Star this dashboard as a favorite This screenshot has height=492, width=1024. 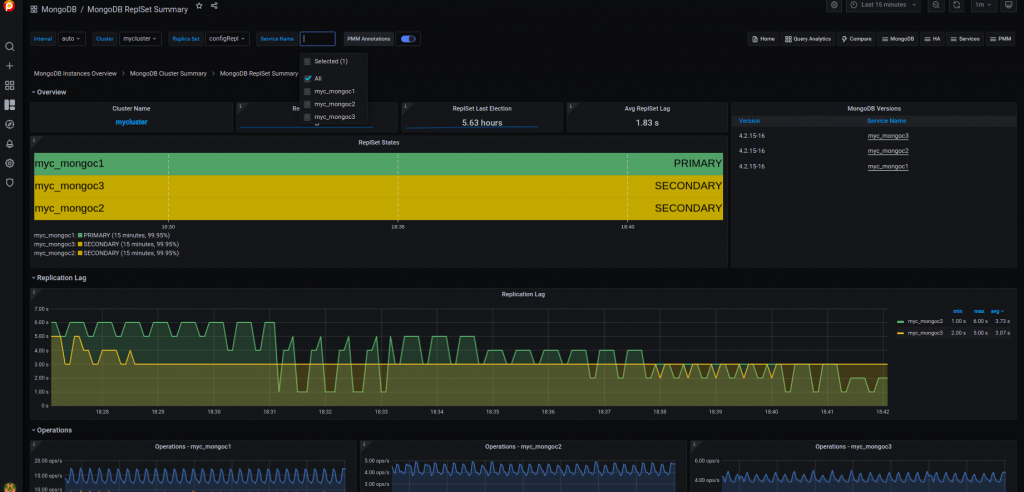(198, 6)
